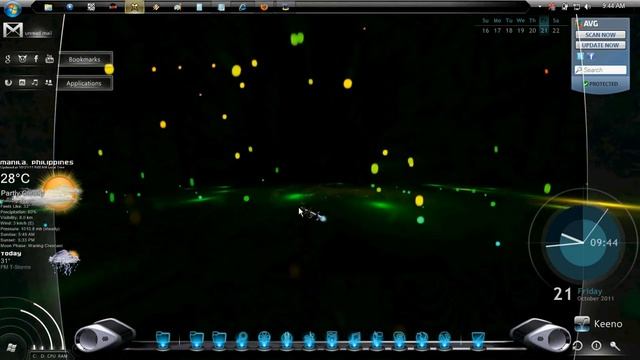The image size is (640, 360).
Task: Open the people contacts application shortcut
Action: click(49, 83)
